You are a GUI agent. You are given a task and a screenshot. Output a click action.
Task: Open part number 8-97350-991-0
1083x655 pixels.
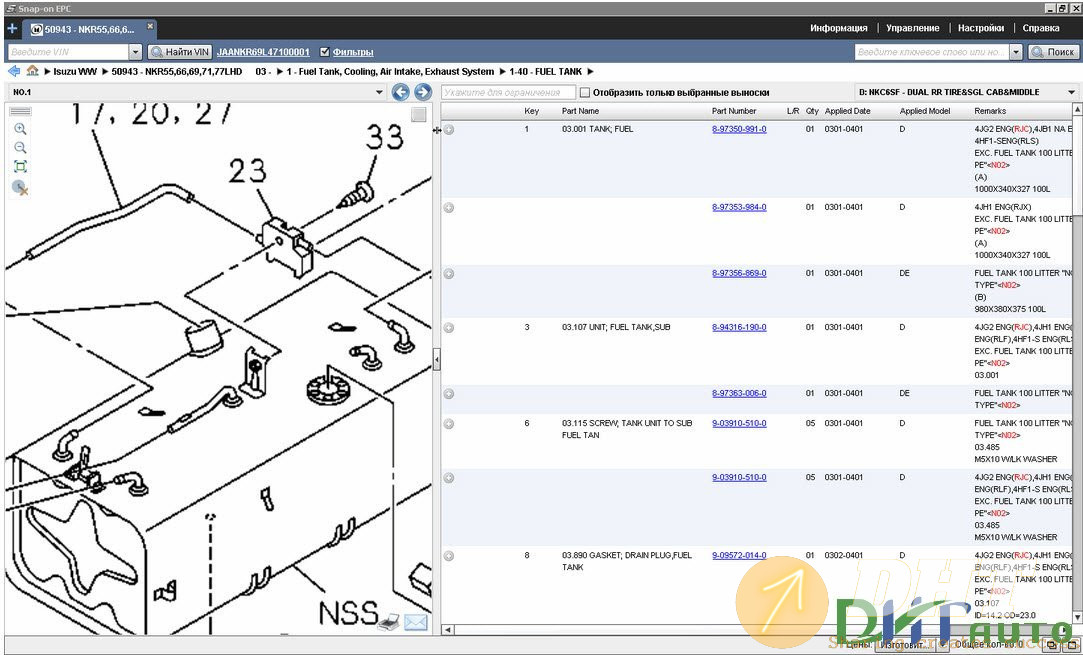pos(739,129)
